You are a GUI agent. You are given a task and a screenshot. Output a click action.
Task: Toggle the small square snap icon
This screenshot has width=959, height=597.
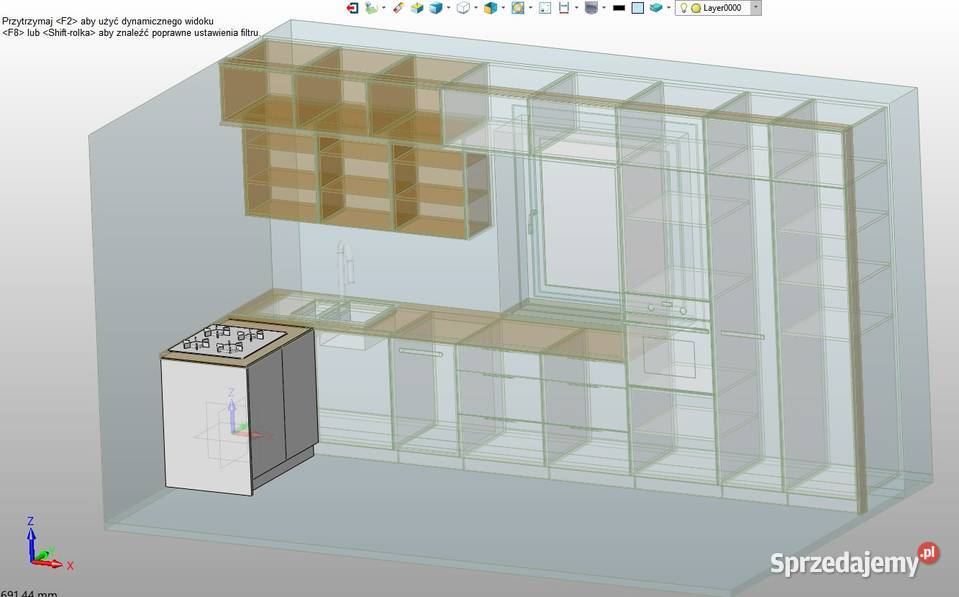coord(544,8)
